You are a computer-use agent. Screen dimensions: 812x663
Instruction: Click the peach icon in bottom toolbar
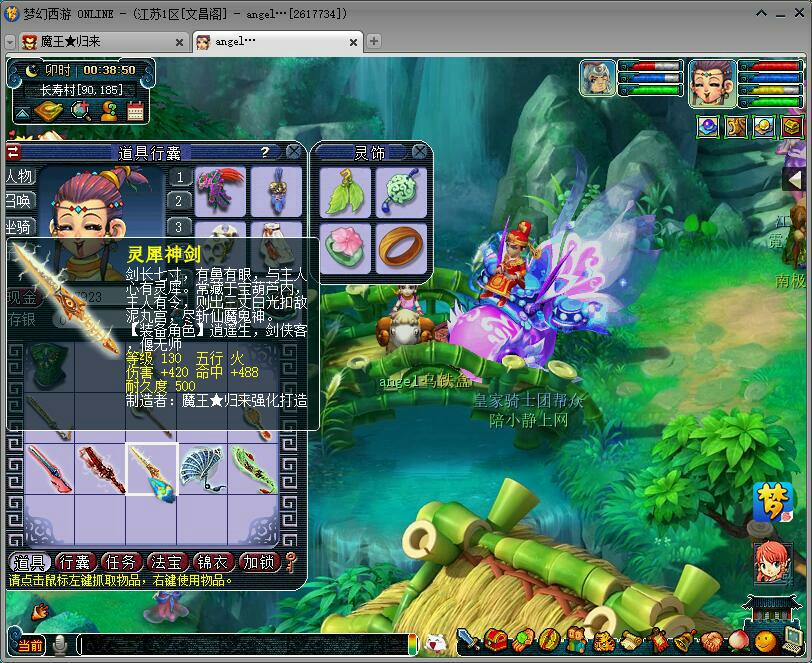click(738, 642)
